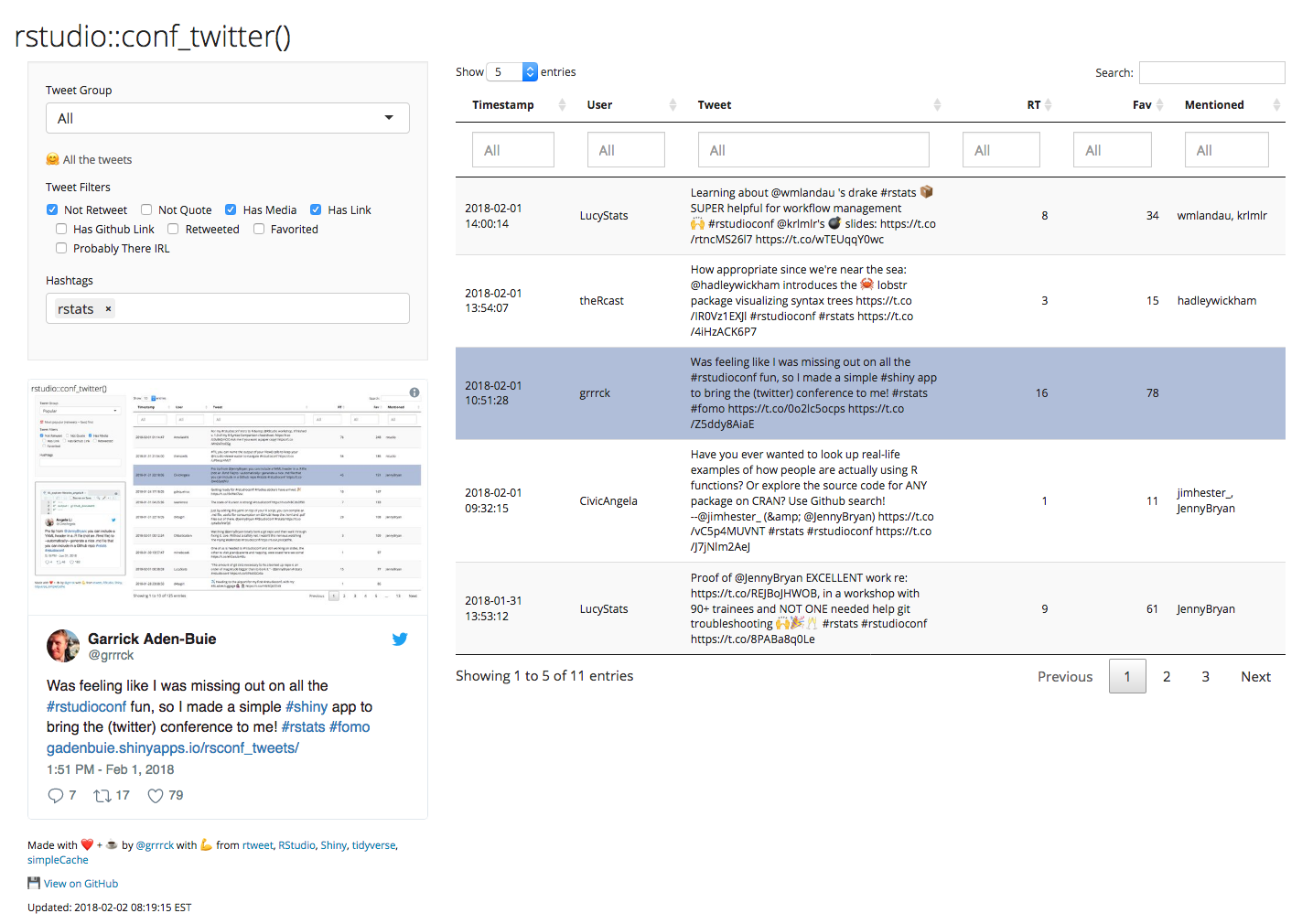1313x924 pixels.
Task: Click the Hashtags selection field
Action: click(228, 308)
